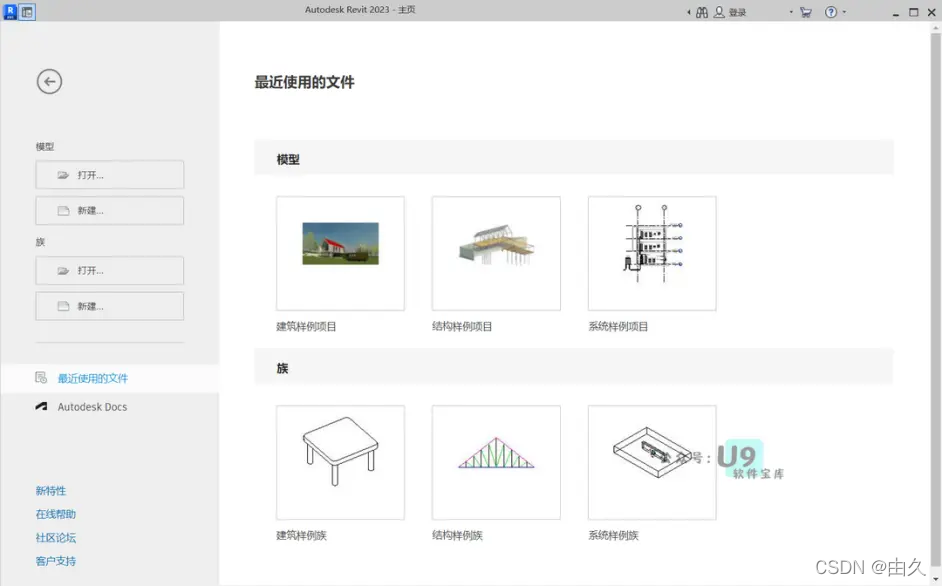Open help using the question mark icon

click(x=830, y=12)
